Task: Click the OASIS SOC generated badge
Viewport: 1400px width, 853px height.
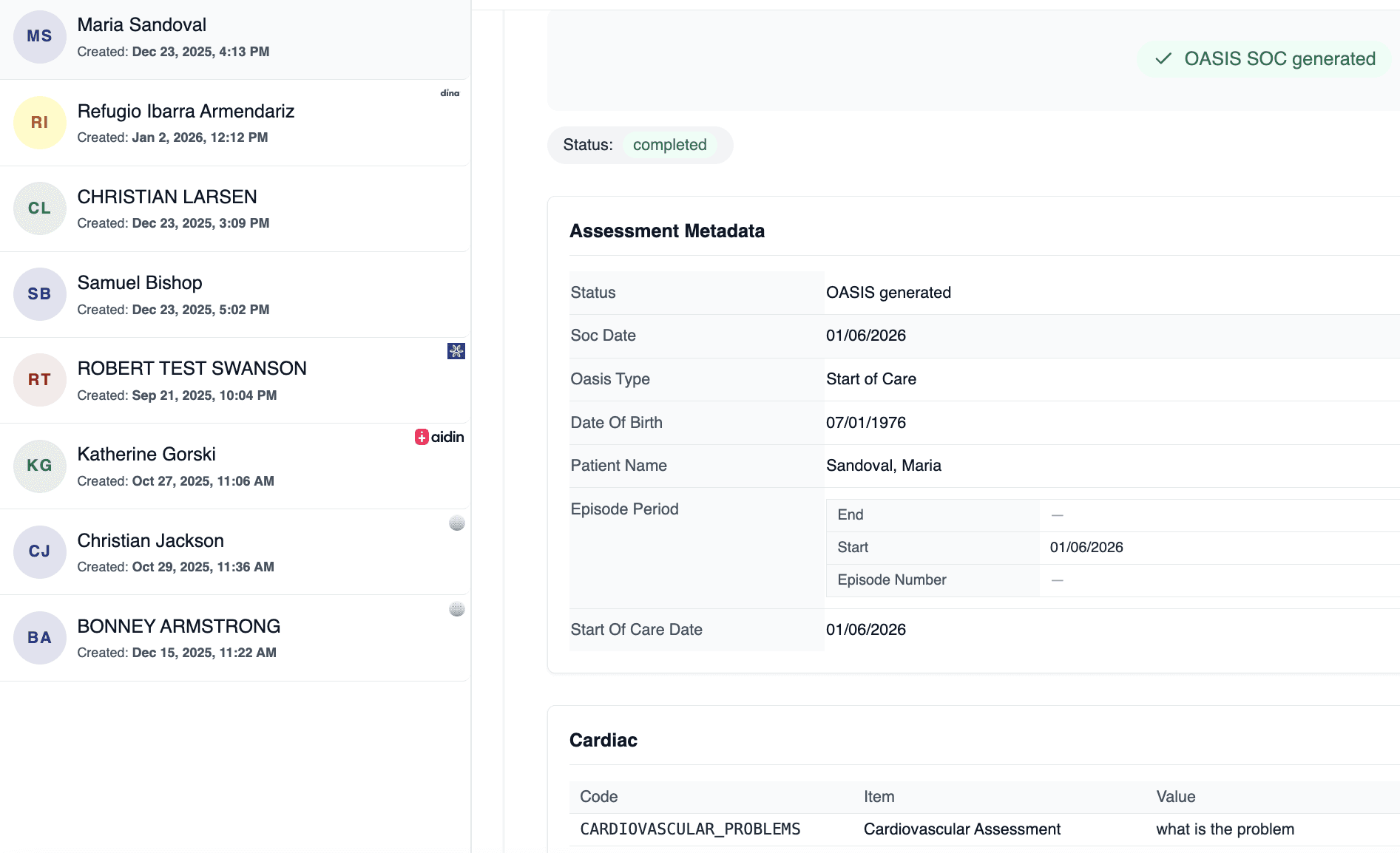Action: (x=1265, y=59)
